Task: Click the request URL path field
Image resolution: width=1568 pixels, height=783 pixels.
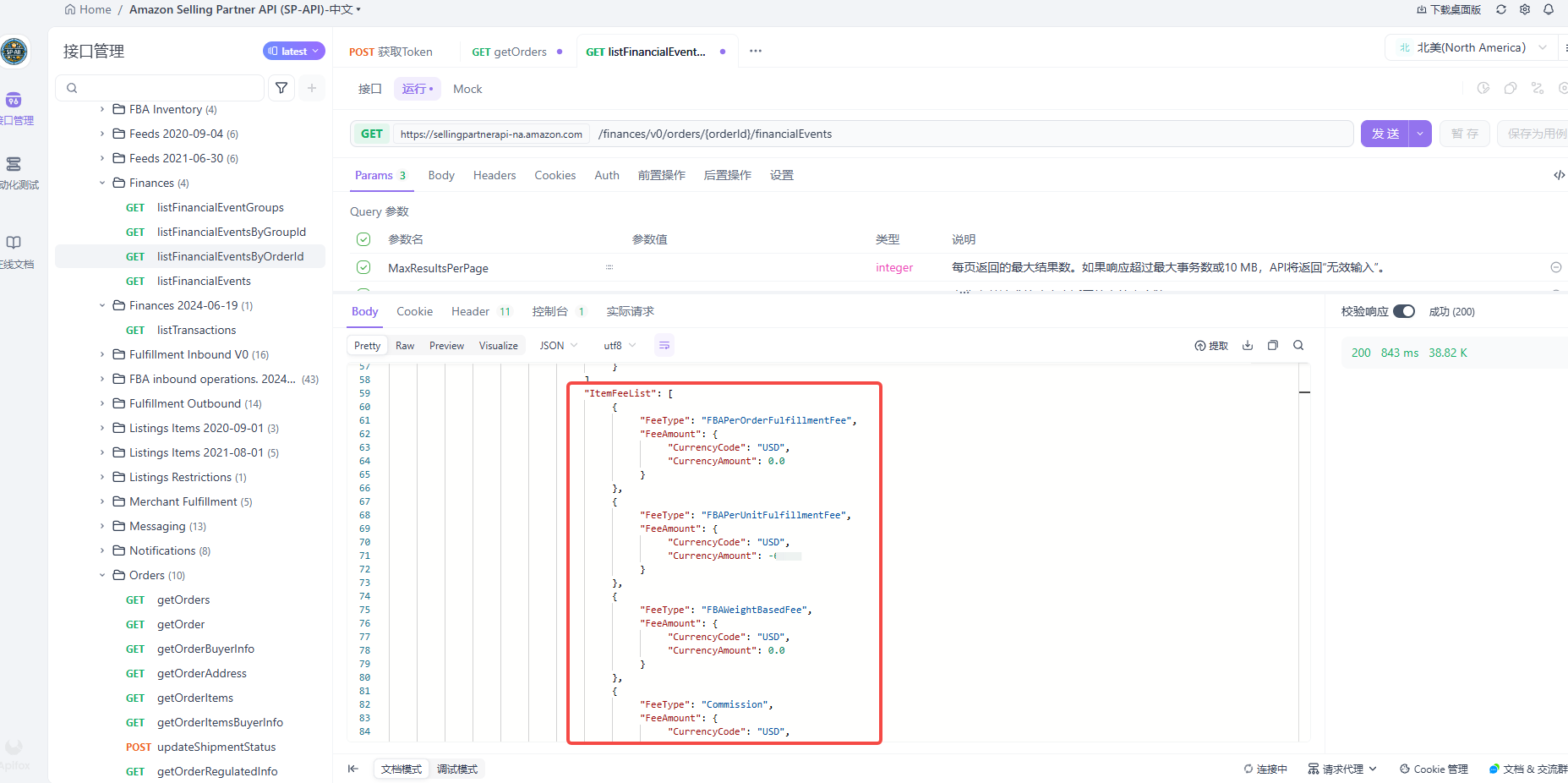Action: click(972, 134)
